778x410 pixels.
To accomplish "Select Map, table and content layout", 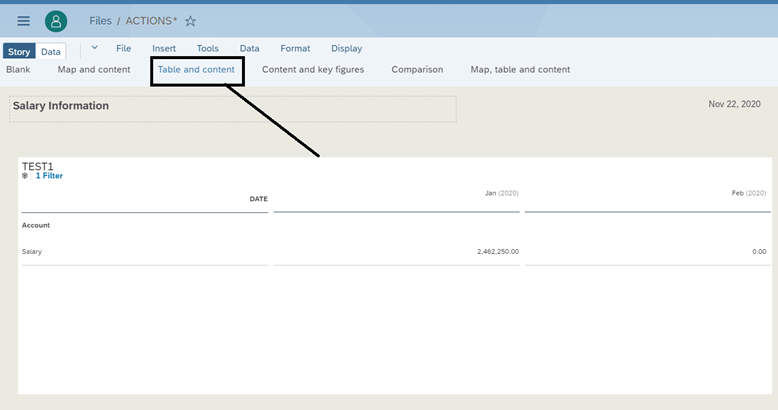I will coord(520,69).
